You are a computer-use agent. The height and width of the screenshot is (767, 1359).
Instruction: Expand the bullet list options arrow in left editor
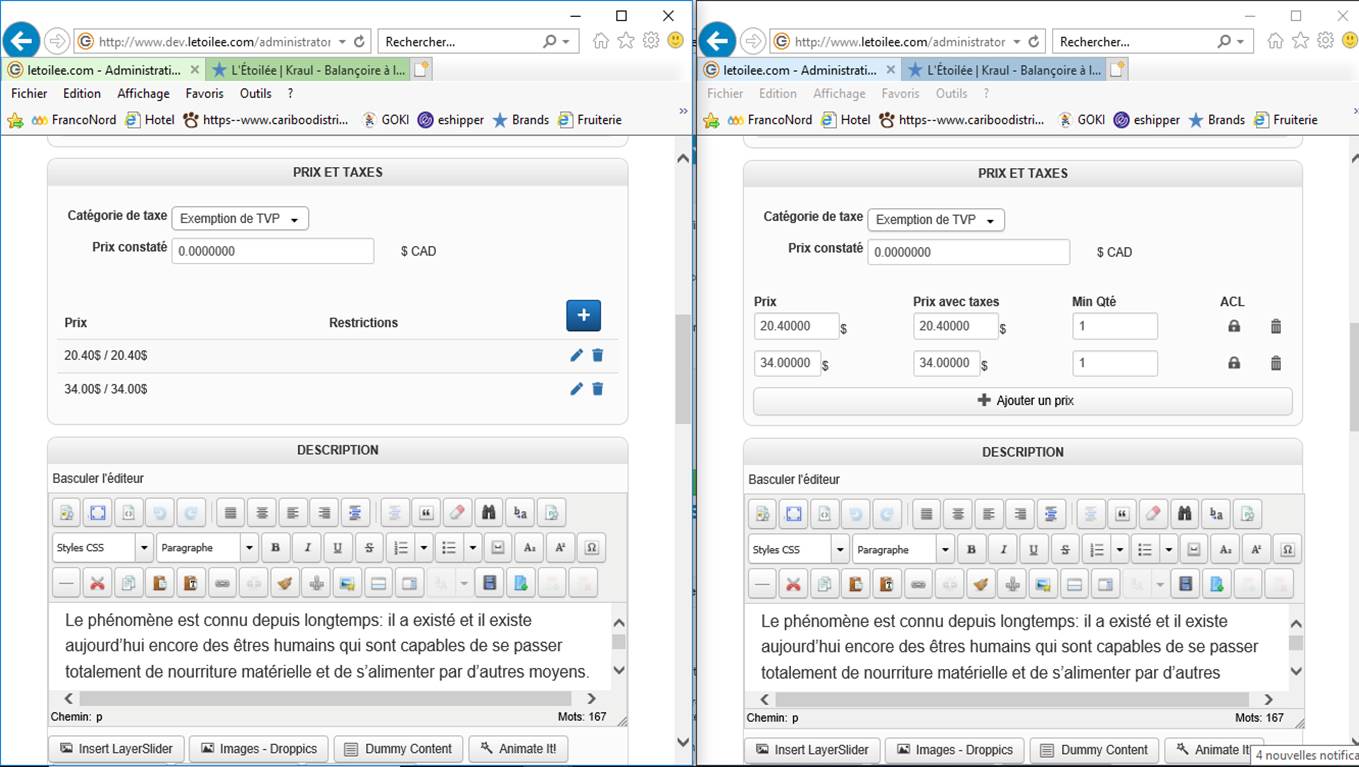pos(472,548)
